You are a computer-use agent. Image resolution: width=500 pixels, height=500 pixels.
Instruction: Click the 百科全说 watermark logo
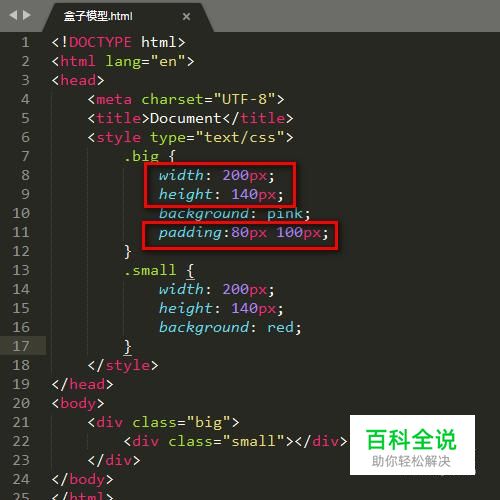412,445
